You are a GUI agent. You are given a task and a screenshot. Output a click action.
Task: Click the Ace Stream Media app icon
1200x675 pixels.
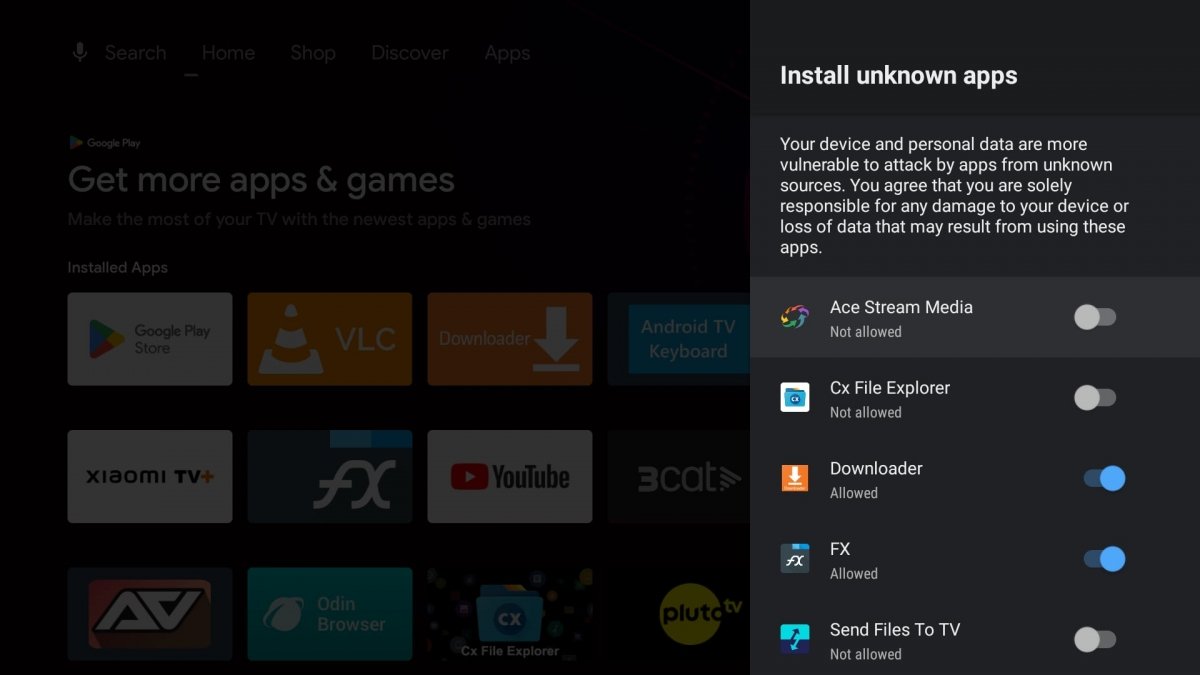(795, 318)
